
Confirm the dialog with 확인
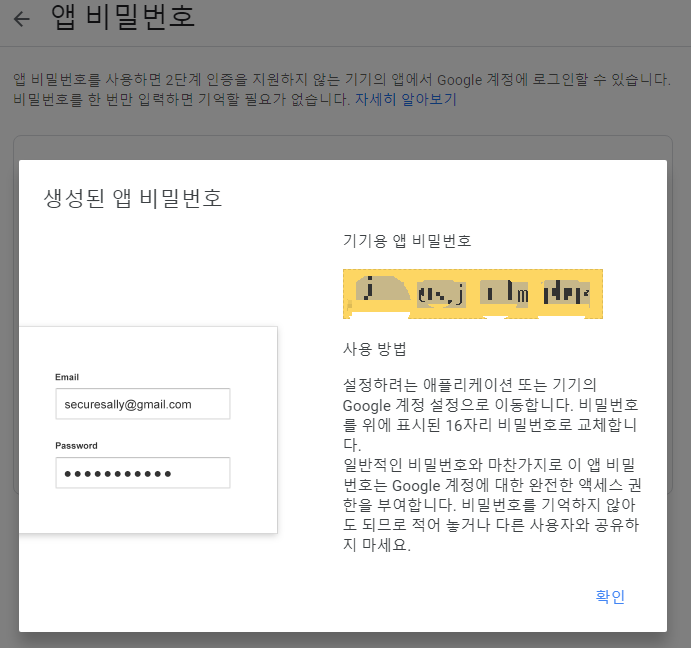[610, 596]
